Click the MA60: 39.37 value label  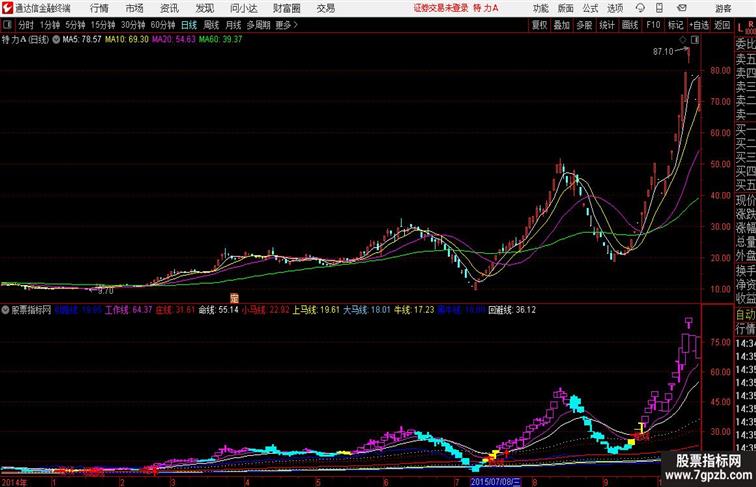coord(220,40)
